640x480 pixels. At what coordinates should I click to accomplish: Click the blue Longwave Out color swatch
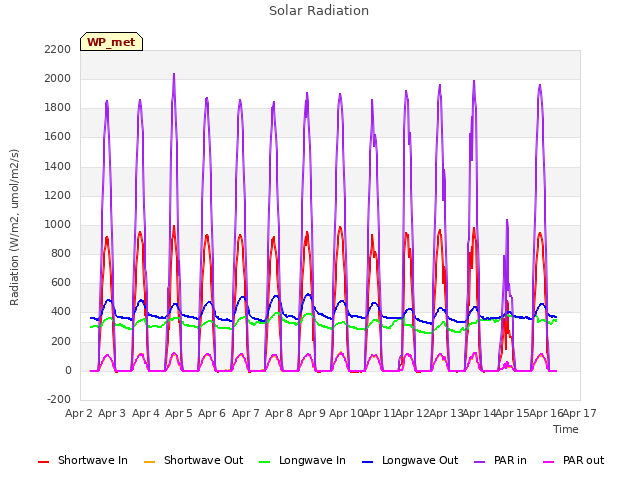click(x=368, y=462)
